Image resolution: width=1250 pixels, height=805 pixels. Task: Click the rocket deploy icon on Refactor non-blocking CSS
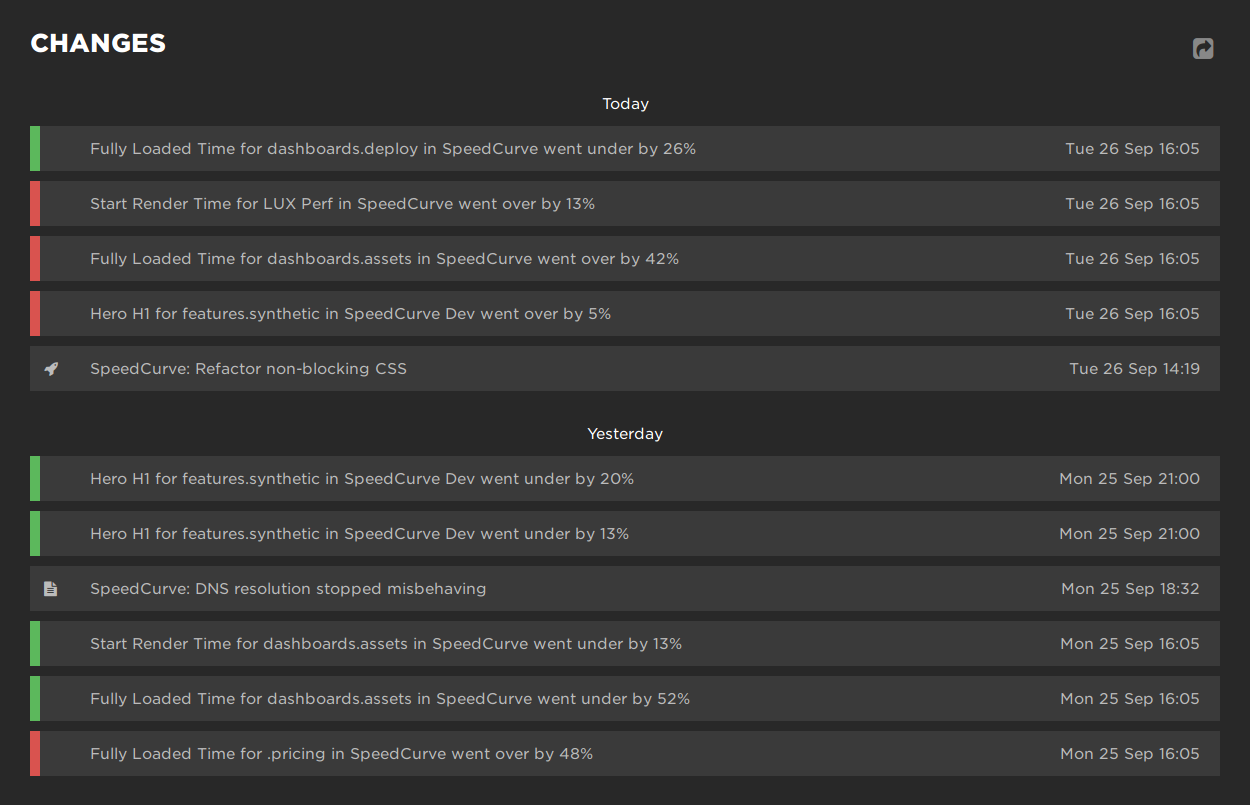51,368
